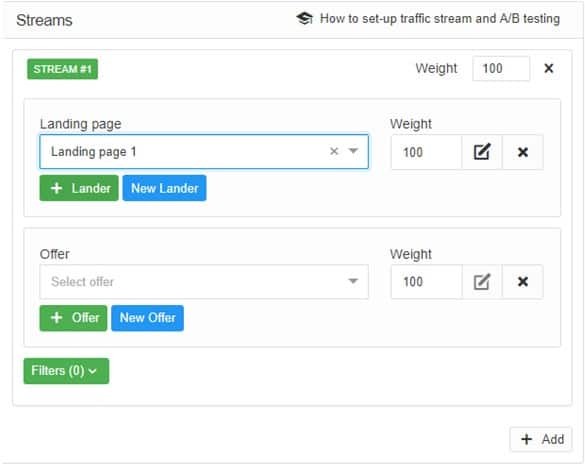
Task: Click the graduation cap tutorial icon
Action: (x=304, y=18)
